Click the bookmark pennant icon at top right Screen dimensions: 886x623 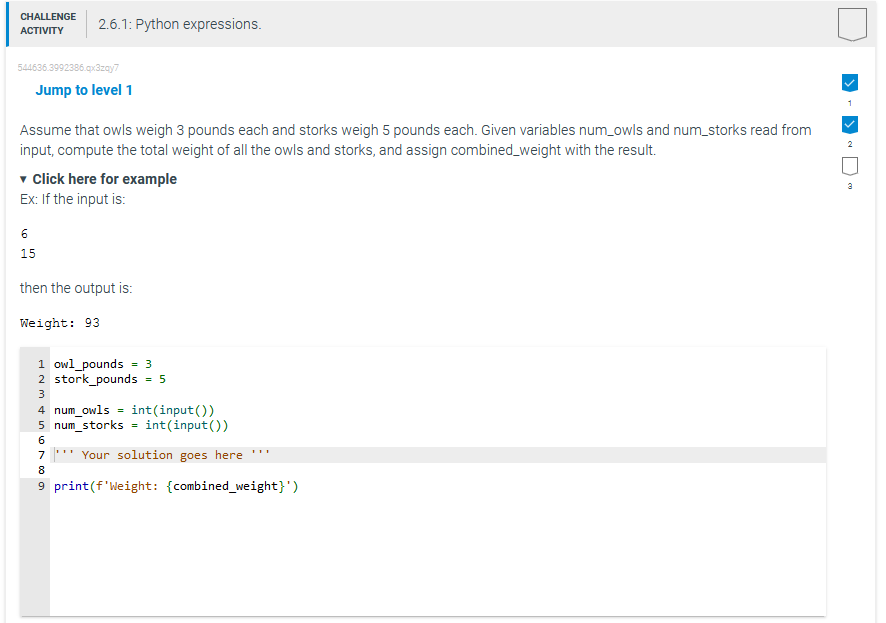pyautogui.click(x=851, y=24)
